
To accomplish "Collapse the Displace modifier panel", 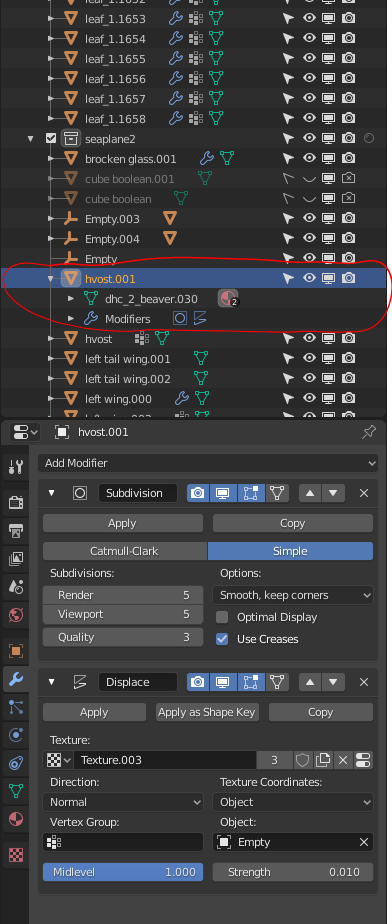I will pyautogui.click(x=51, y=682).
